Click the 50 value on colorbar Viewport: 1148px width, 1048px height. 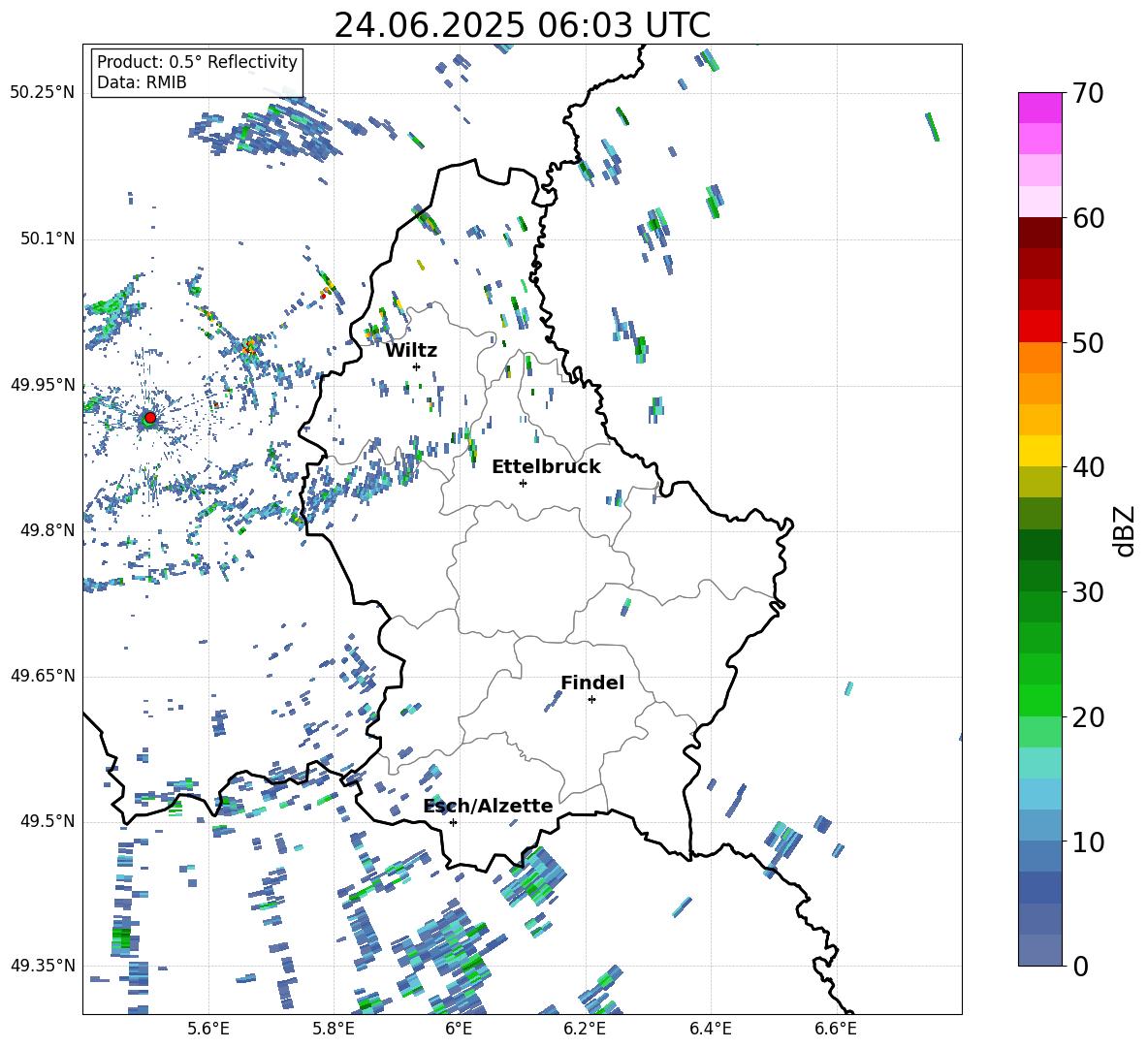click(x=1088, y=343)
